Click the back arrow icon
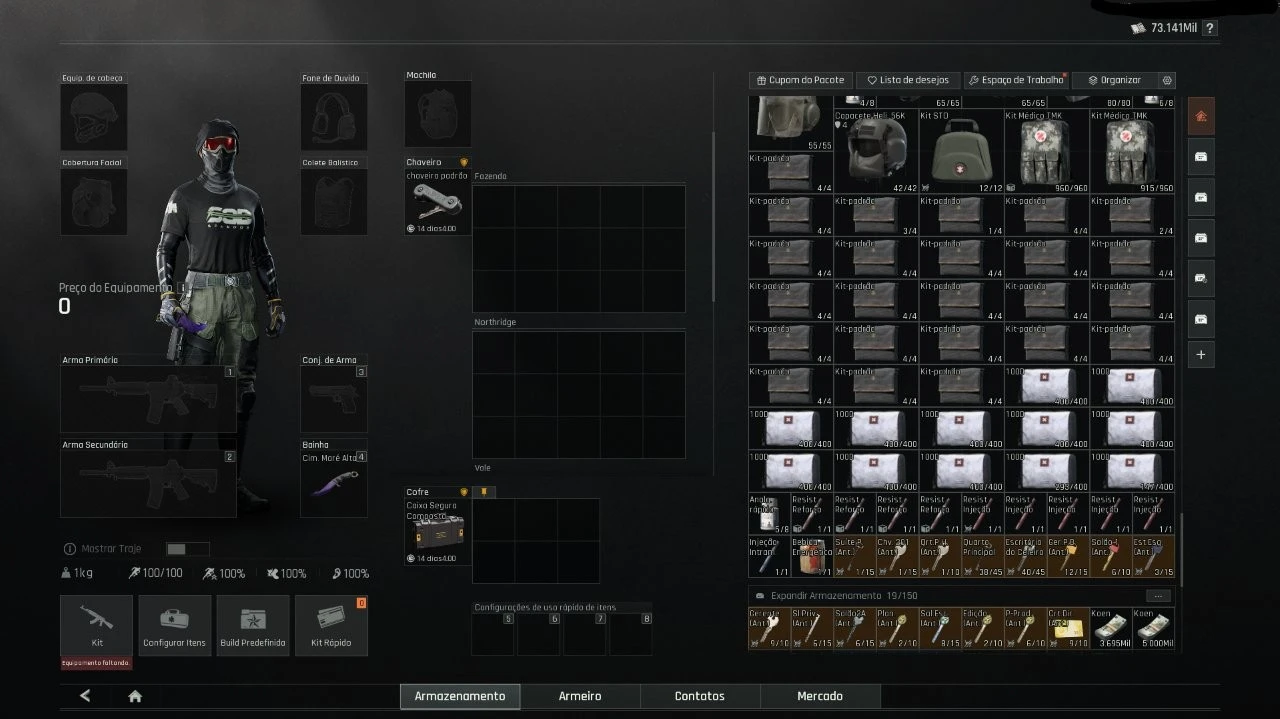The width and height of the screenshot is (1280, 719). [x=85, y=696]
